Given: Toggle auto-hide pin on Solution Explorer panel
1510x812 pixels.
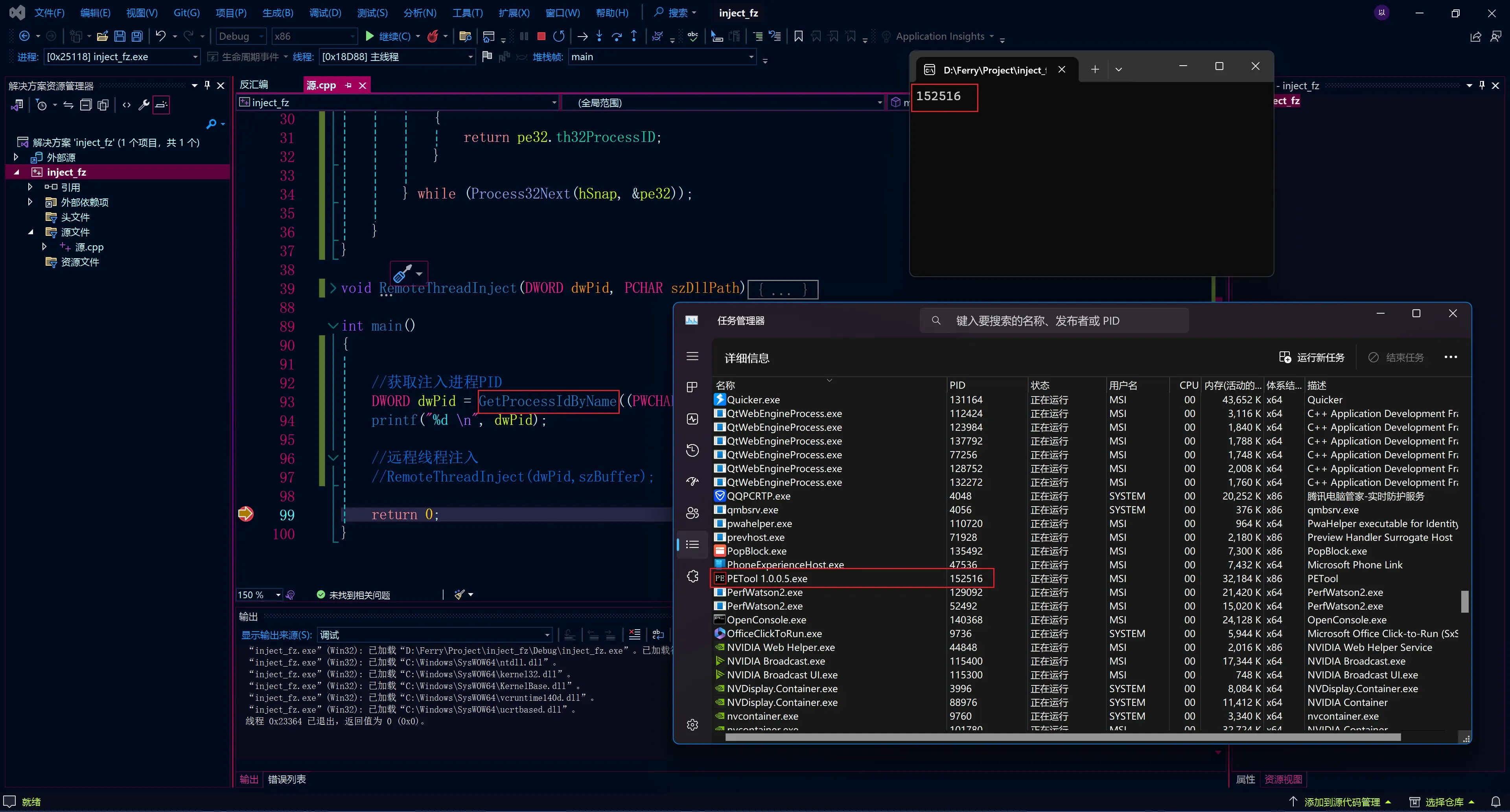Looking at the screenshot, I should click(x=207, y=86).
